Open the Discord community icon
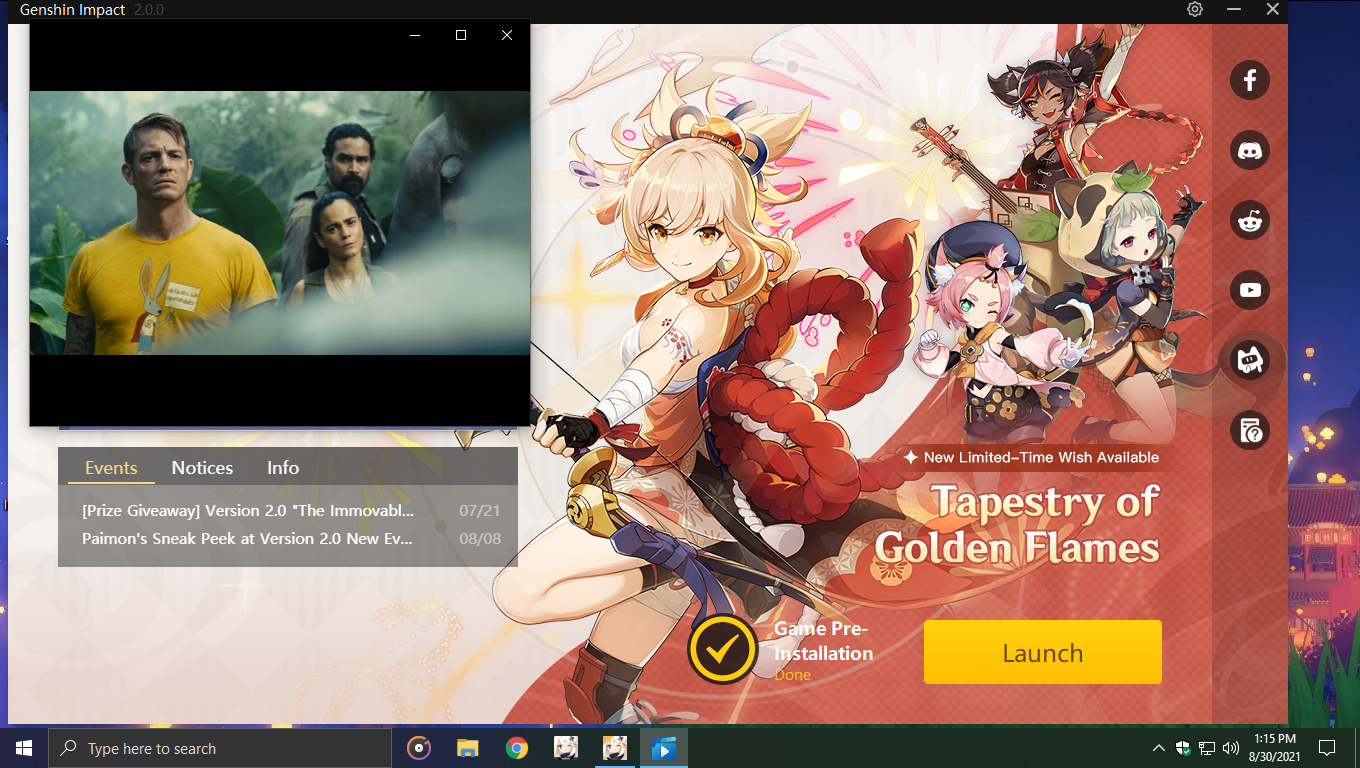 1249,150
